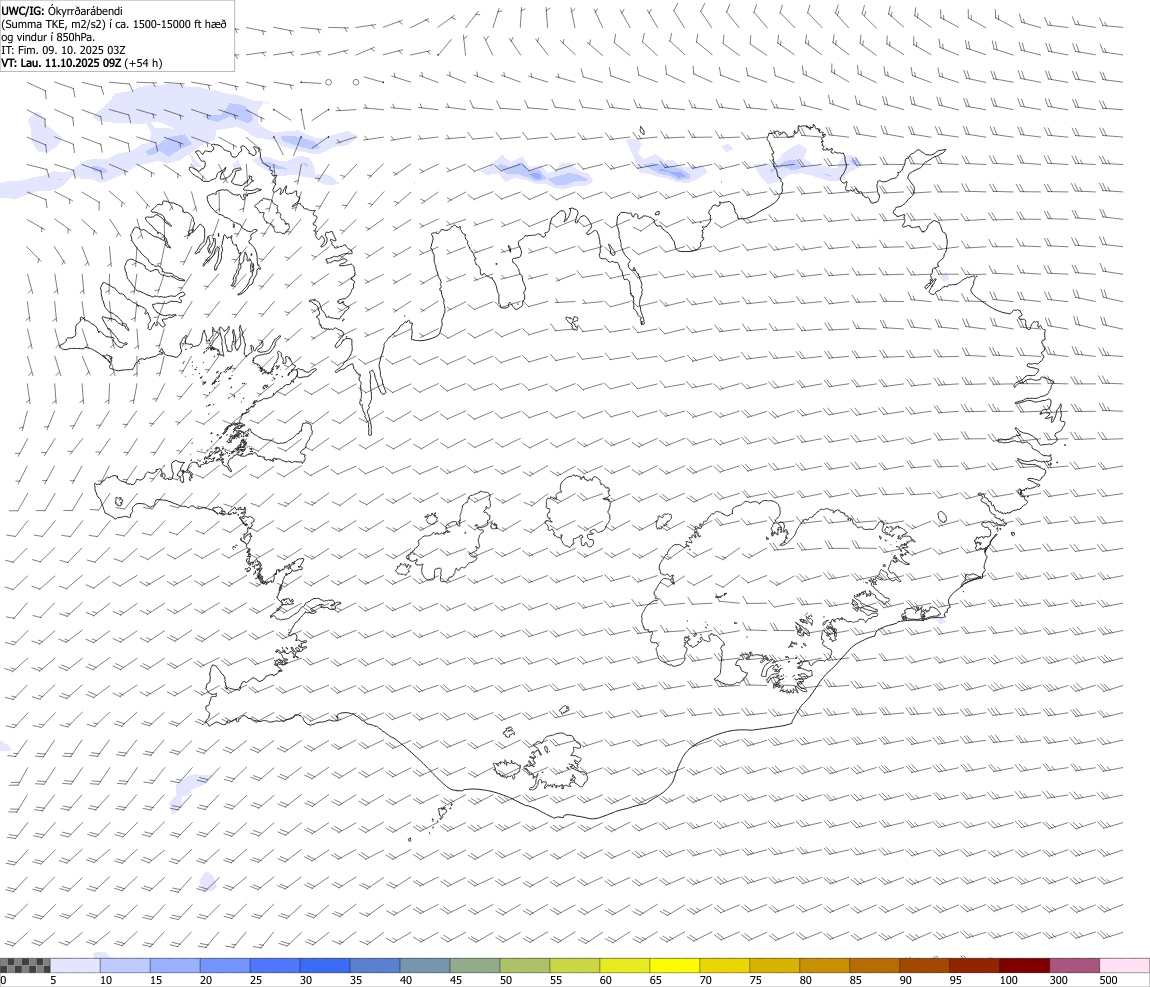Click the legend swatch between 40 and 45
This screenshot has height=987, width=1150.
pos(425,966)
